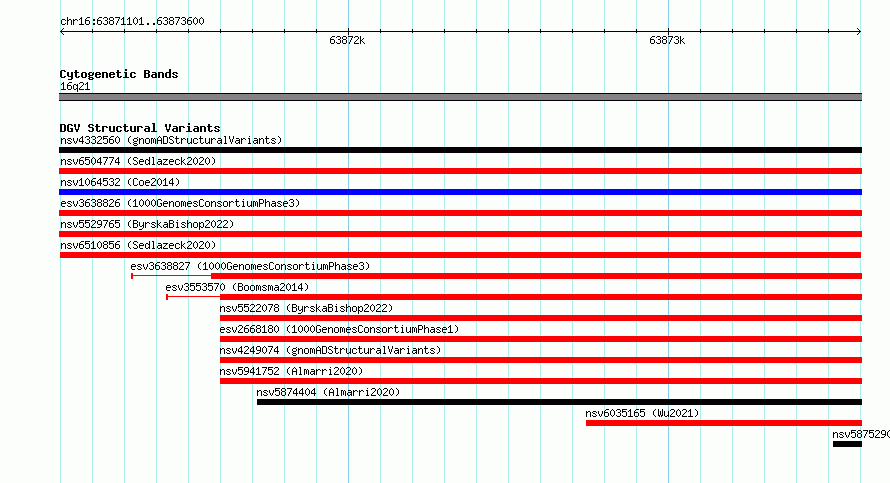Viewport: 890px width, 483px height.
Task: Open nsv6510856 (Sedlazeck2020) label
Action: pos(138,245)
